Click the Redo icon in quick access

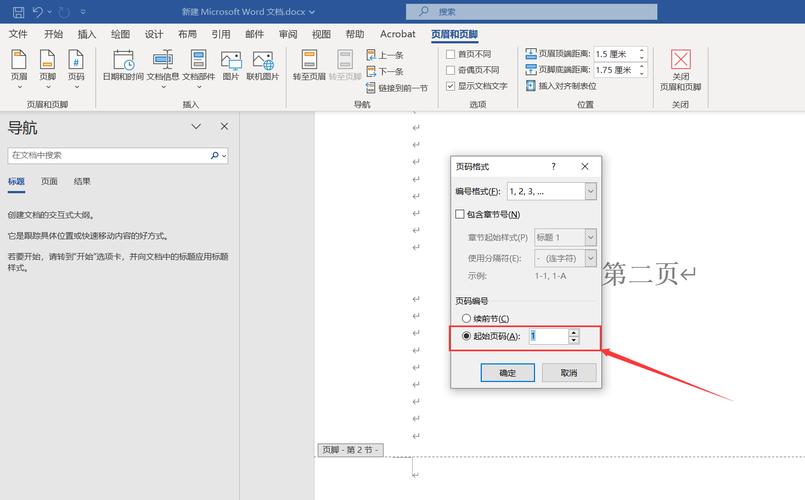pyautogui.click(x=64, y=11)
